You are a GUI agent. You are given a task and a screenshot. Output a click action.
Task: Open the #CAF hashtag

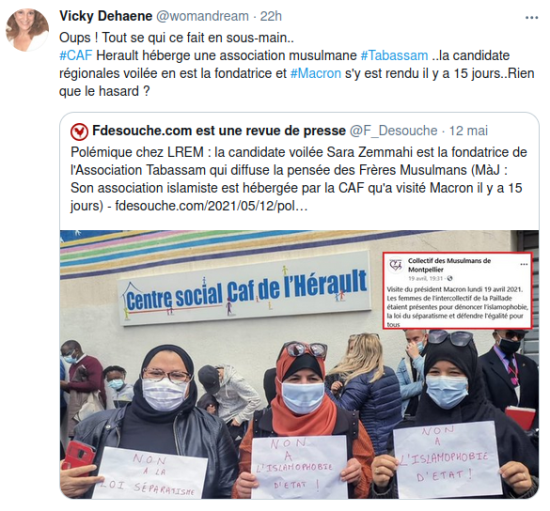(x=76, y=55)
